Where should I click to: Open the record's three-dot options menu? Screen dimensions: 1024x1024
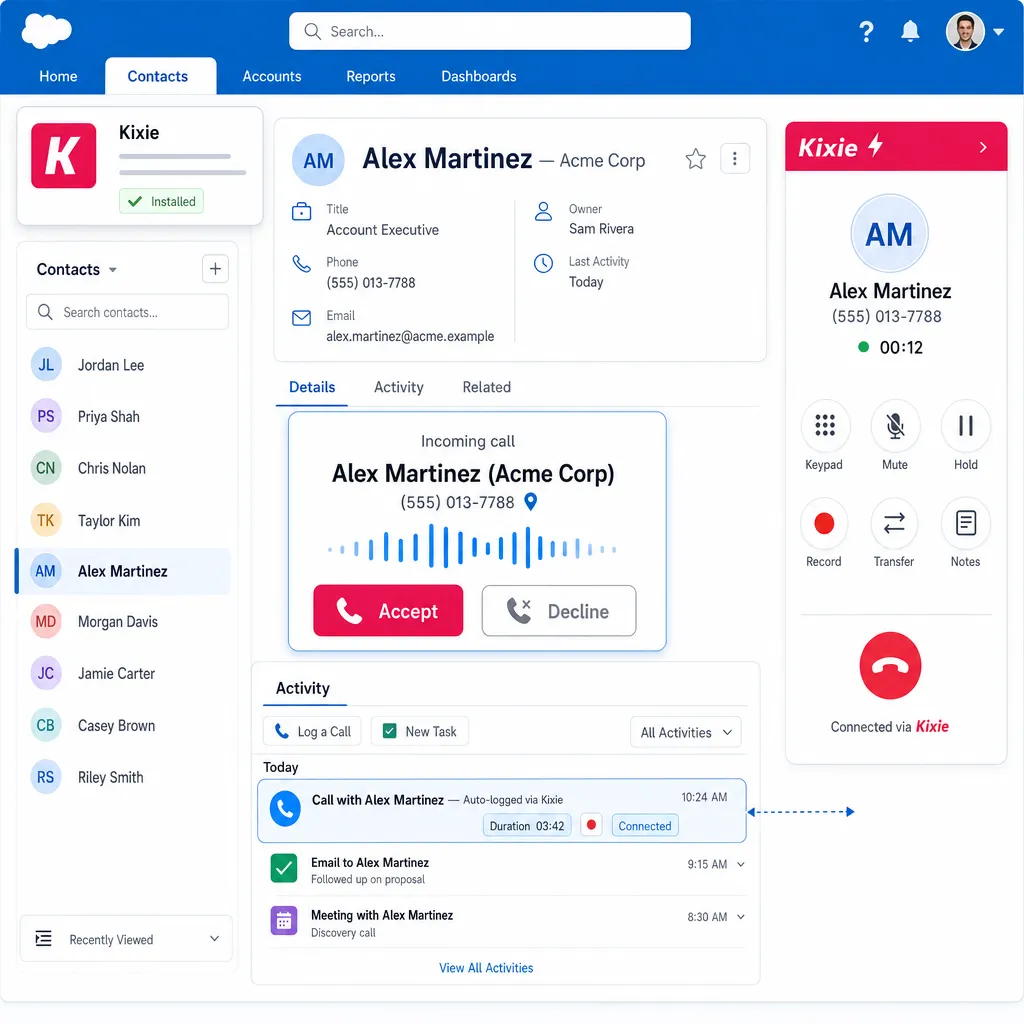click(735, 159)
